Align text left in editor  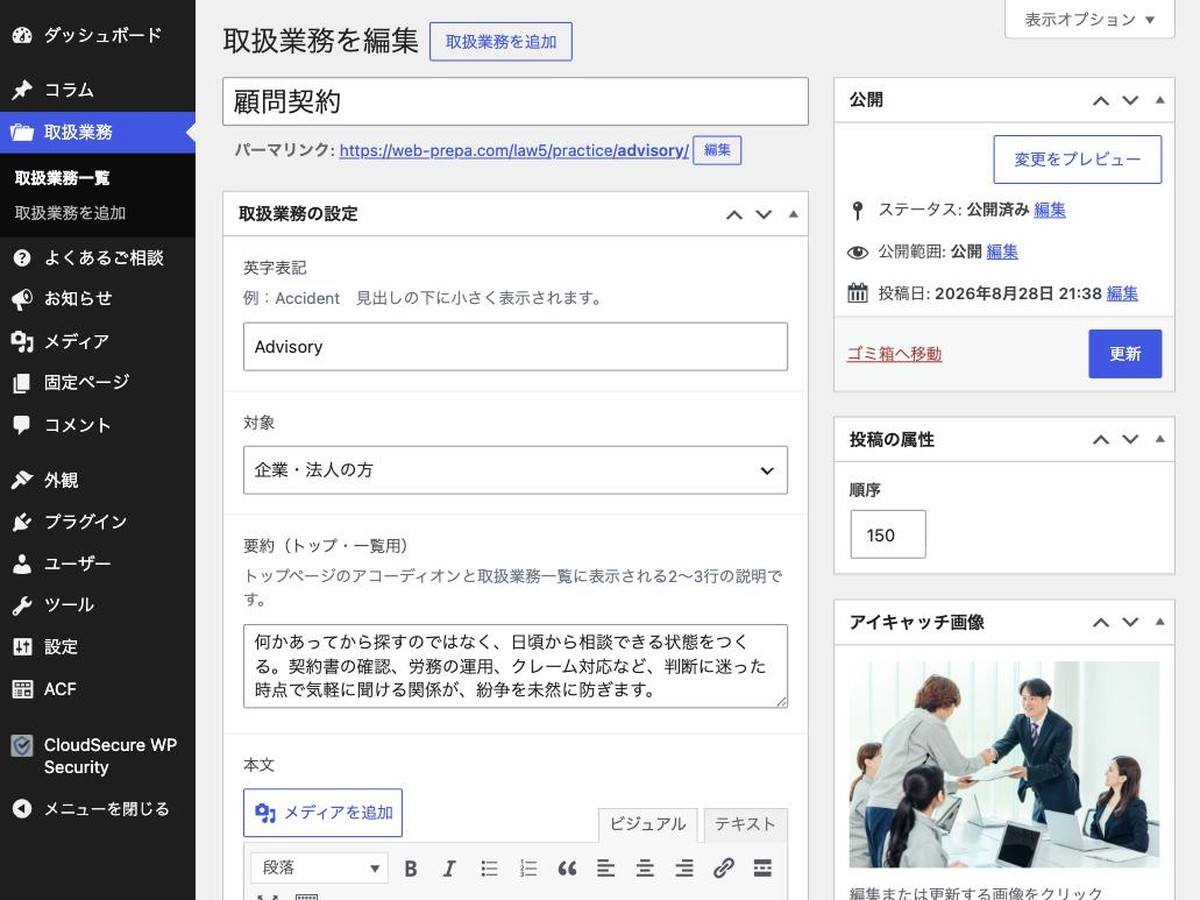tap(606, 868)
